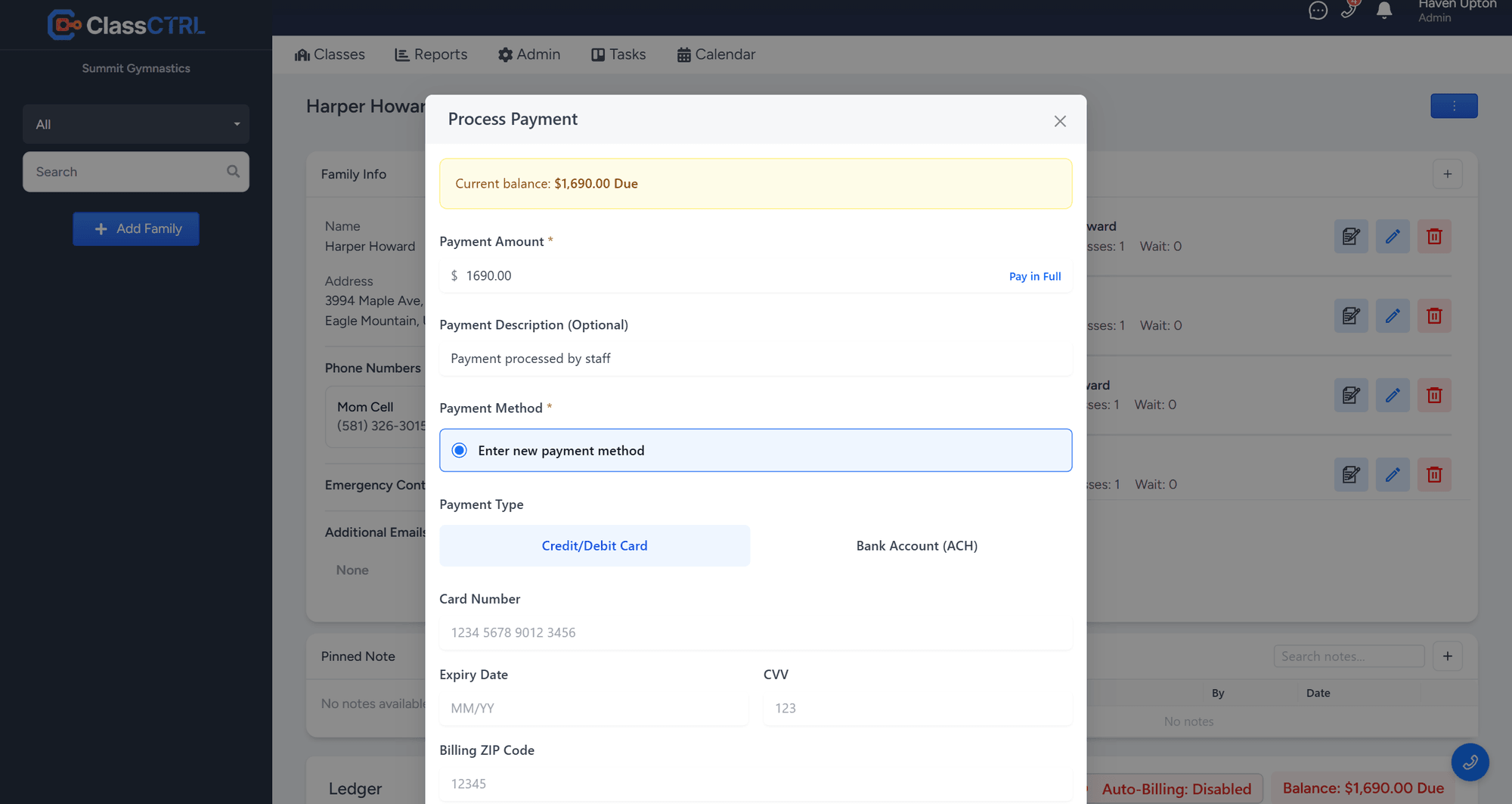Add a new note with the plus icon
The image size is (1512, 804).
coord(1447,656)
